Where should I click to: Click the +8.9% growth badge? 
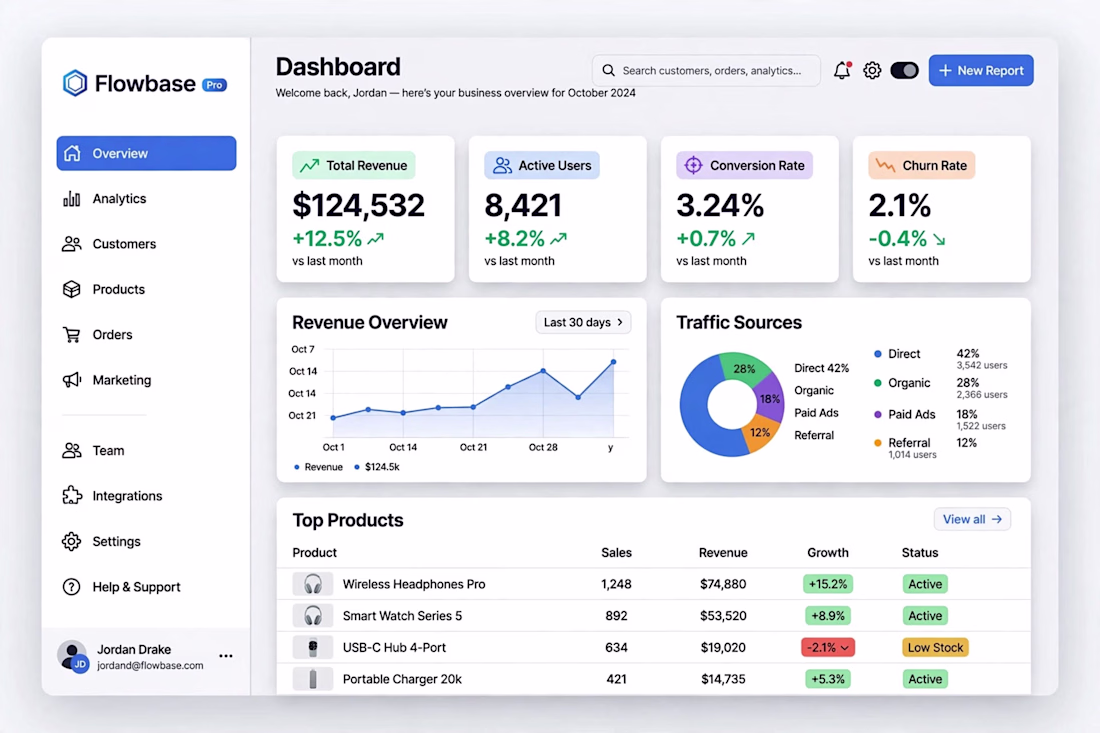point(828,616)
